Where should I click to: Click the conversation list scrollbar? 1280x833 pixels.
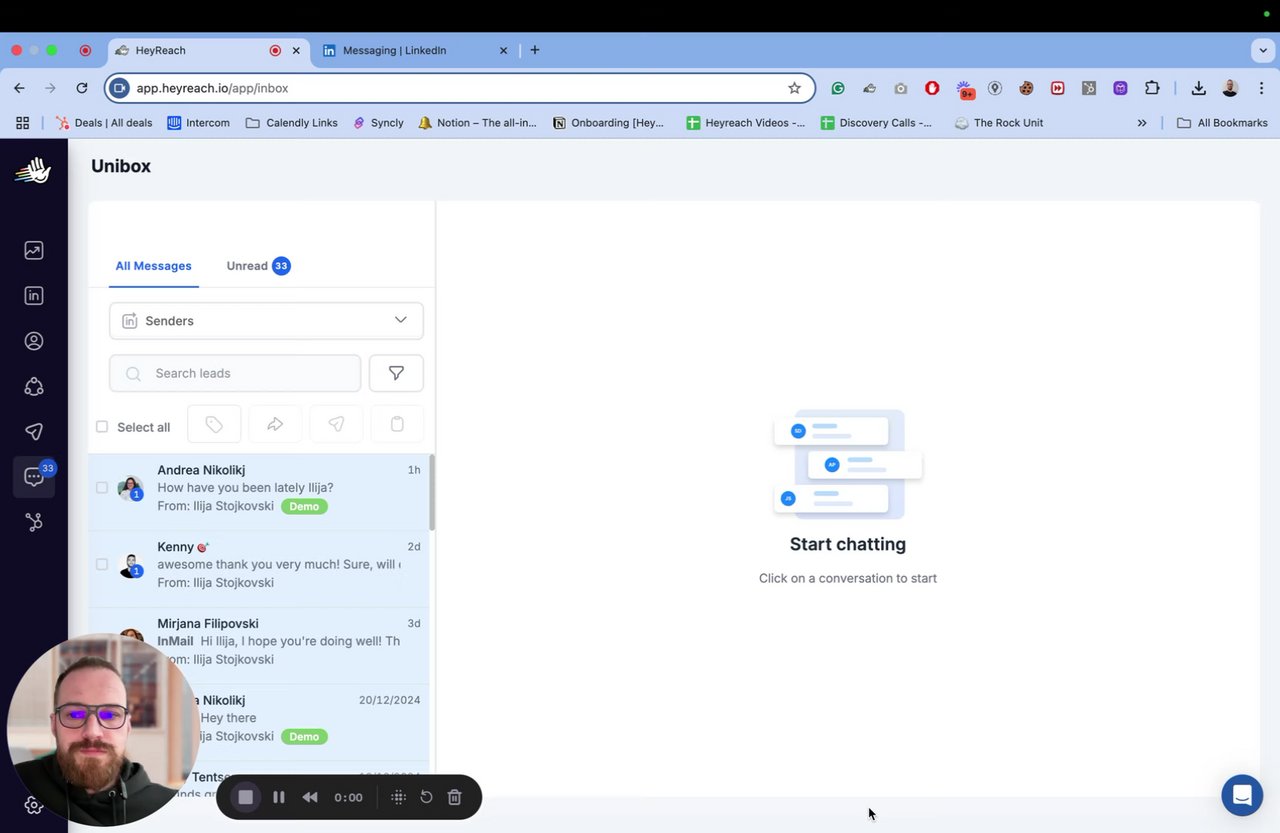(432, 493)
